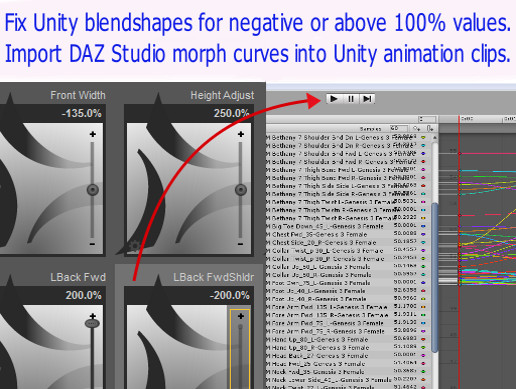
Task: Click the LBack Fwd slider handle
Action: tap(92, 323)
